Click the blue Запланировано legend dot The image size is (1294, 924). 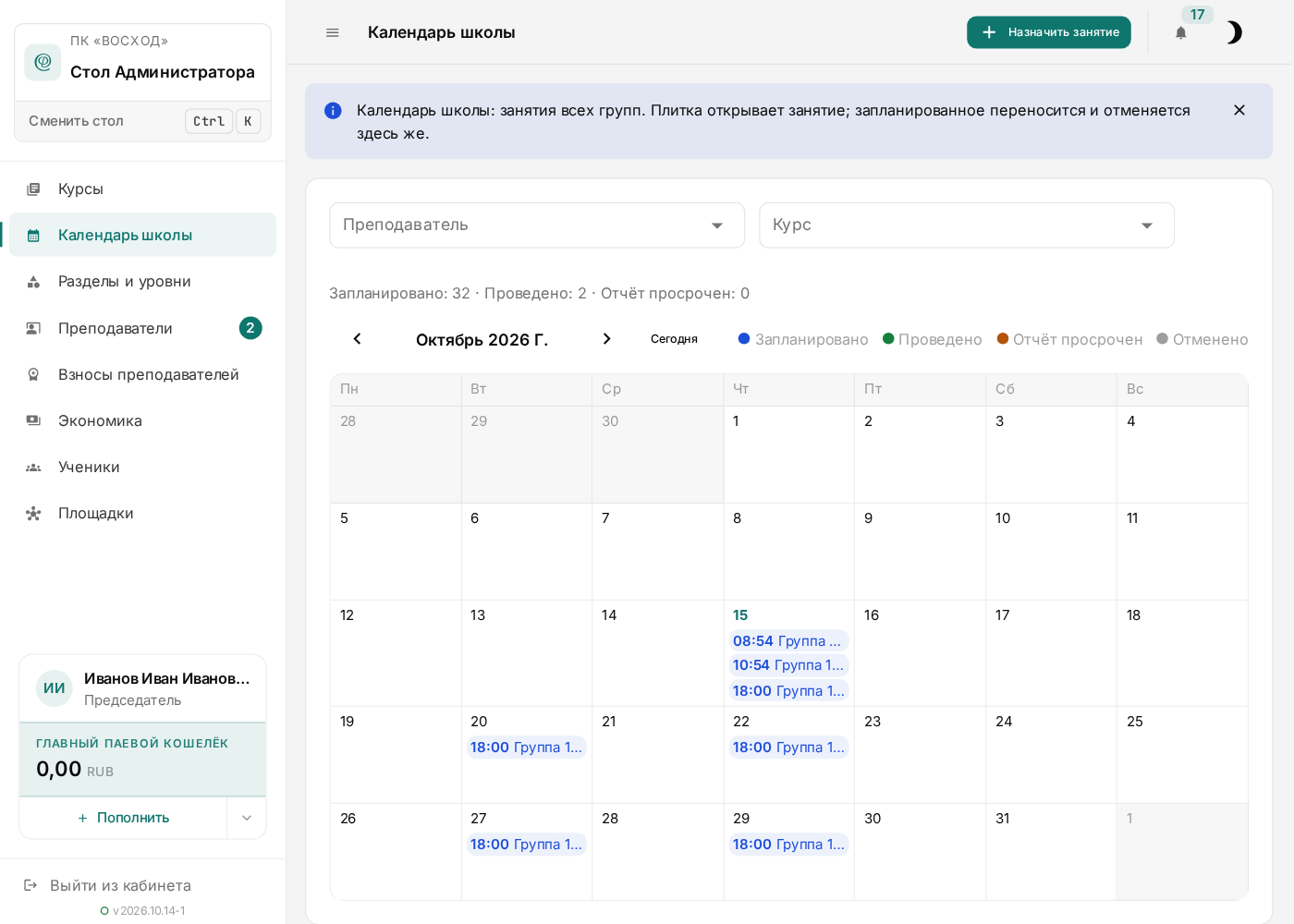pos(744,338)
